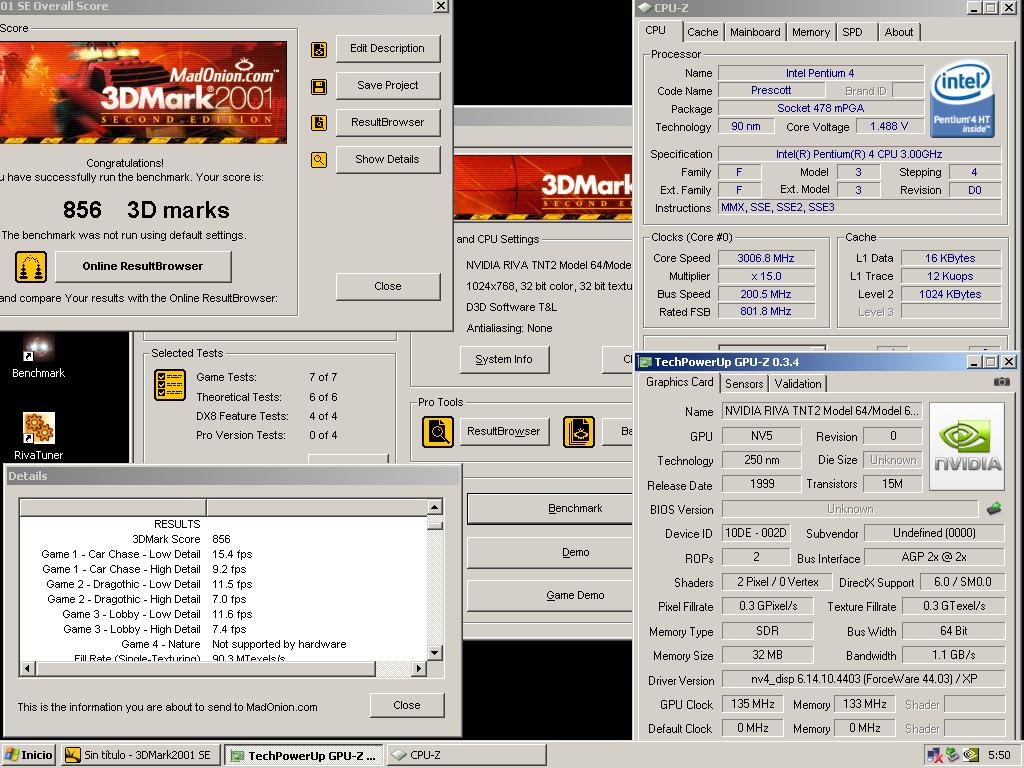Click the GPU-Z BIOS save chip icon
Screen dimensions: 1024x768
click(x=994, y=509)
